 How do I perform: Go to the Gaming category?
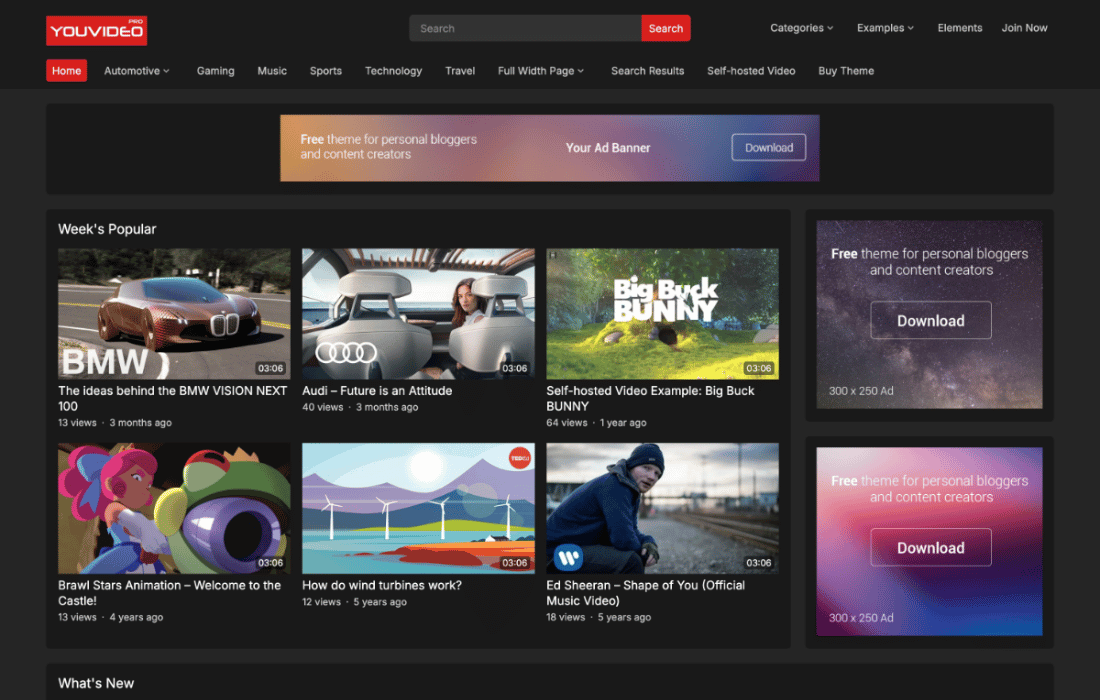point(215,71)
